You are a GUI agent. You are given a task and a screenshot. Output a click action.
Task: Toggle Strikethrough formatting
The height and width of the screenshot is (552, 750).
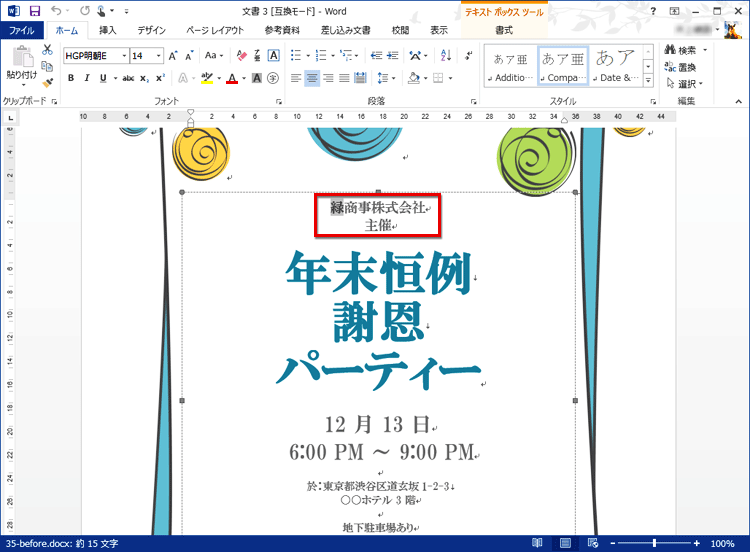[x=128, y=78]
